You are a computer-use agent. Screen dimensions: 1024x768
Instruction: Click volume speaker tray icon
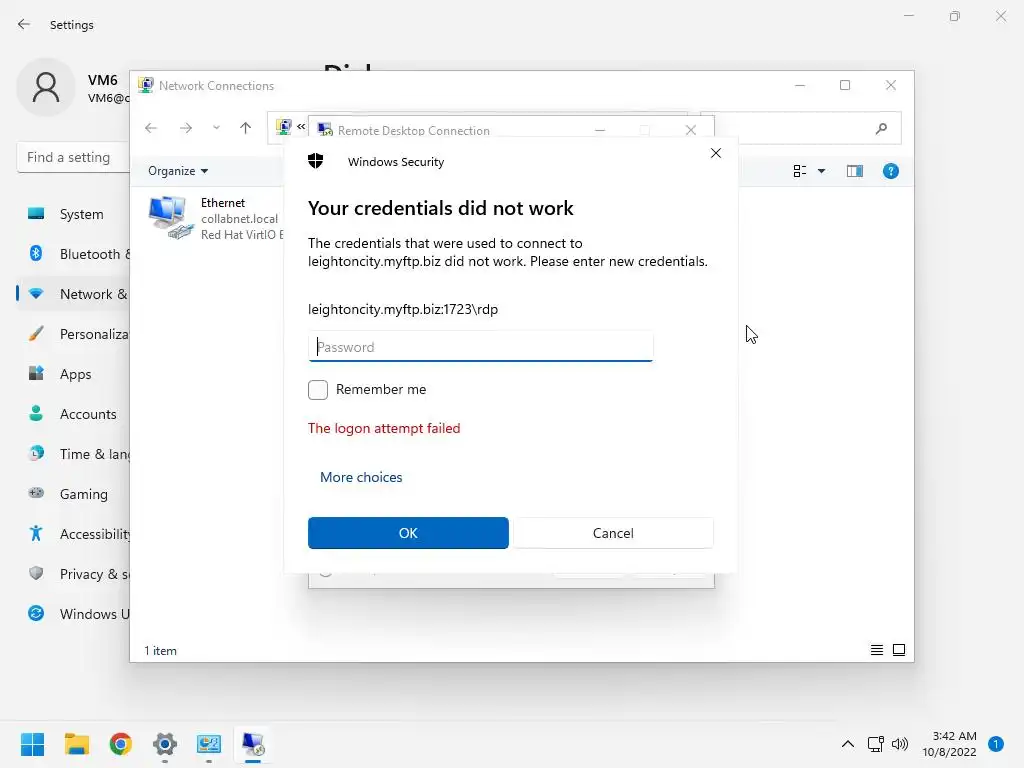click(900, 744)
